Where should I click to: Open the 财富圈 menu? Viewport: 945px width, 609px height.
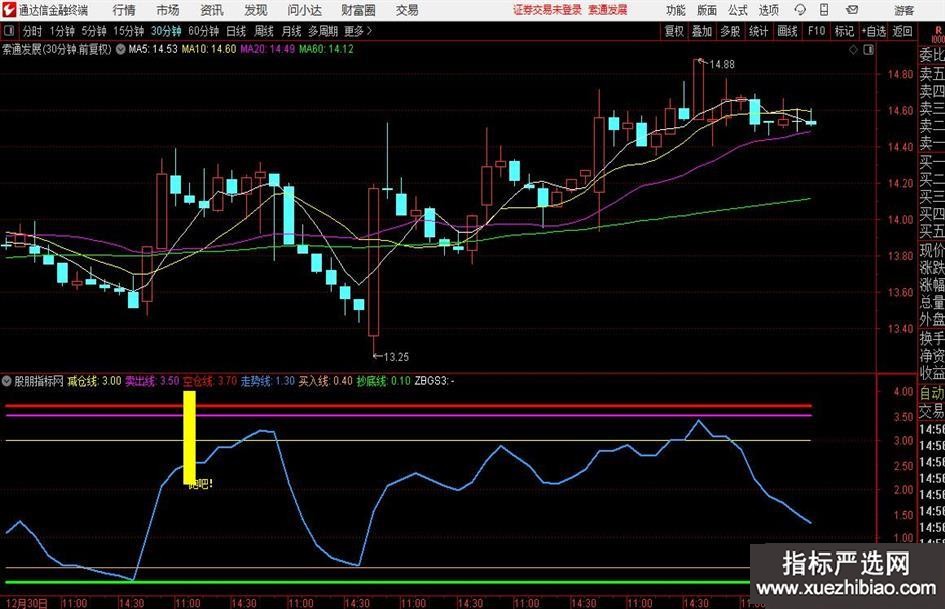(x=358, y=10)
